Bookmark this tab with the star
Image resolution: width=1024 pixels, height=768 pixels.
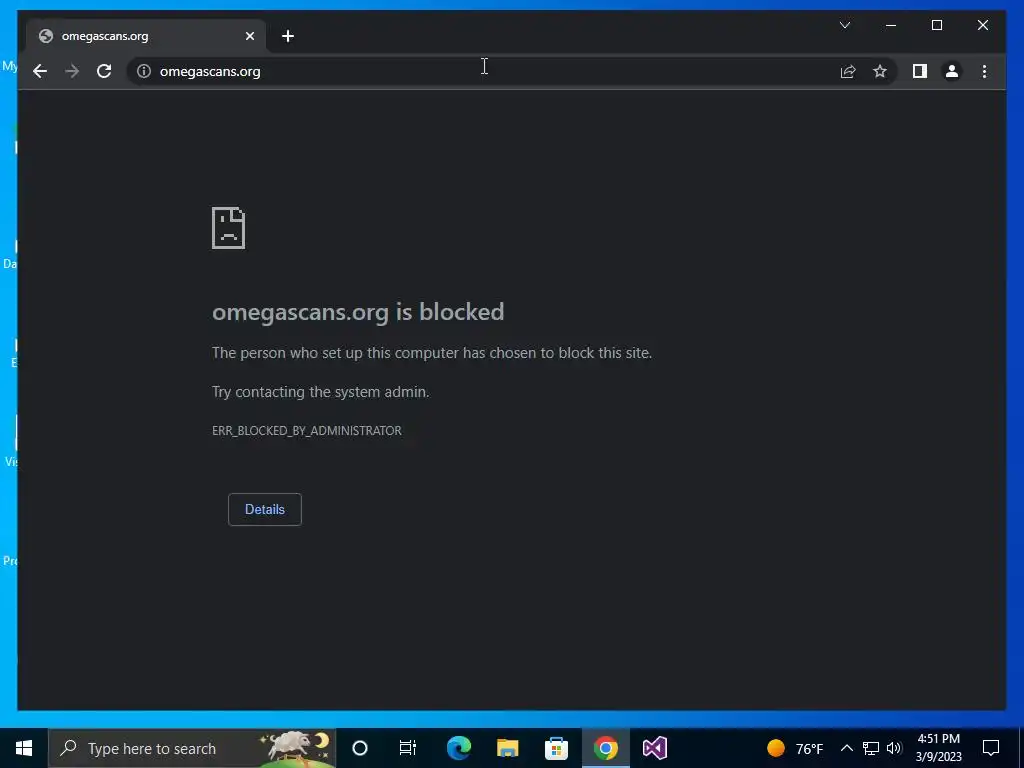[880, 71]
